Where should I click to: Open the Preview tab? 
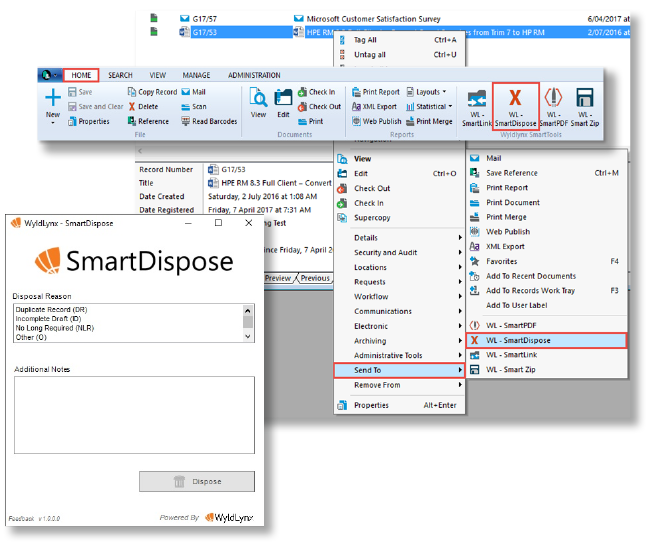point(278,278)
